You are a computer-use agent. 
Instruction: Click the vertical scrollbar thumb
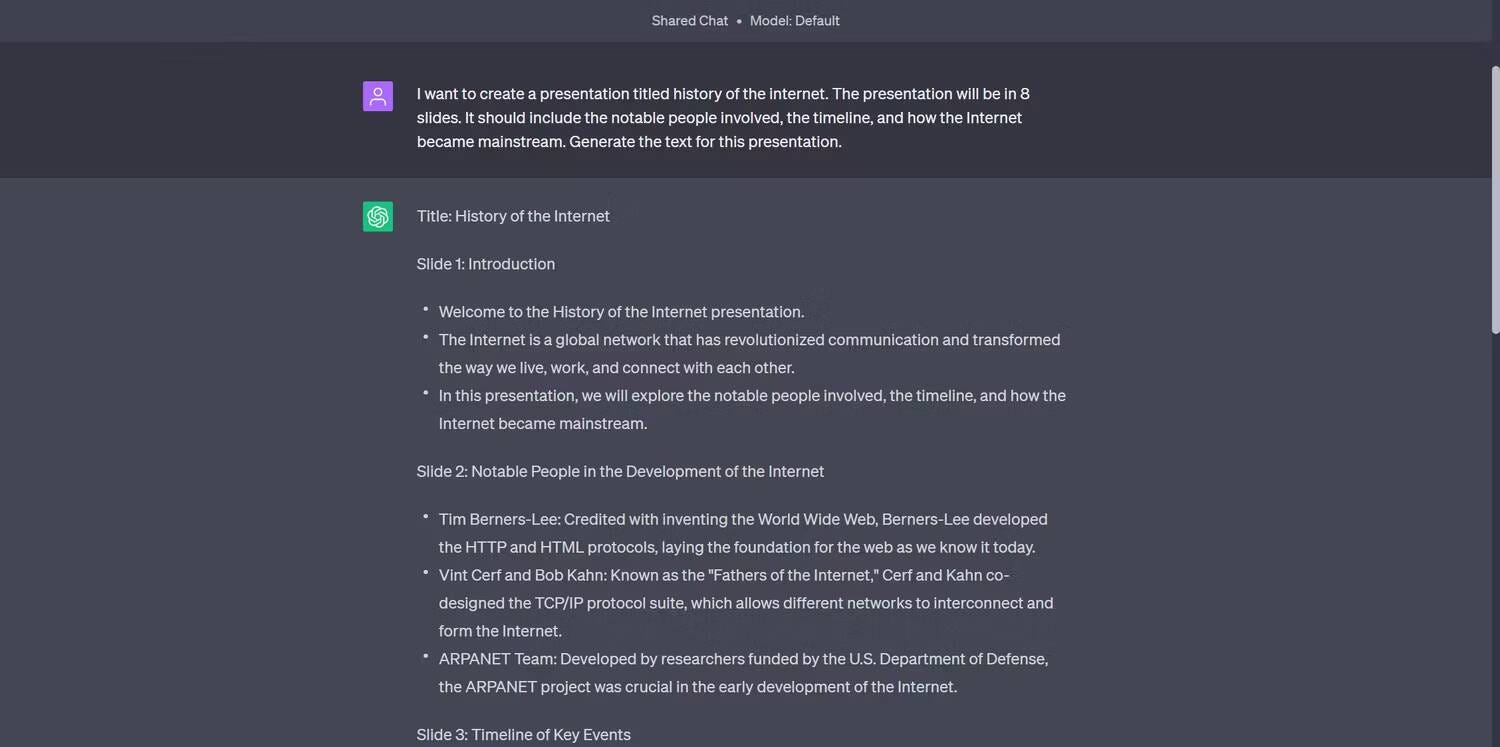(1494, 200)
